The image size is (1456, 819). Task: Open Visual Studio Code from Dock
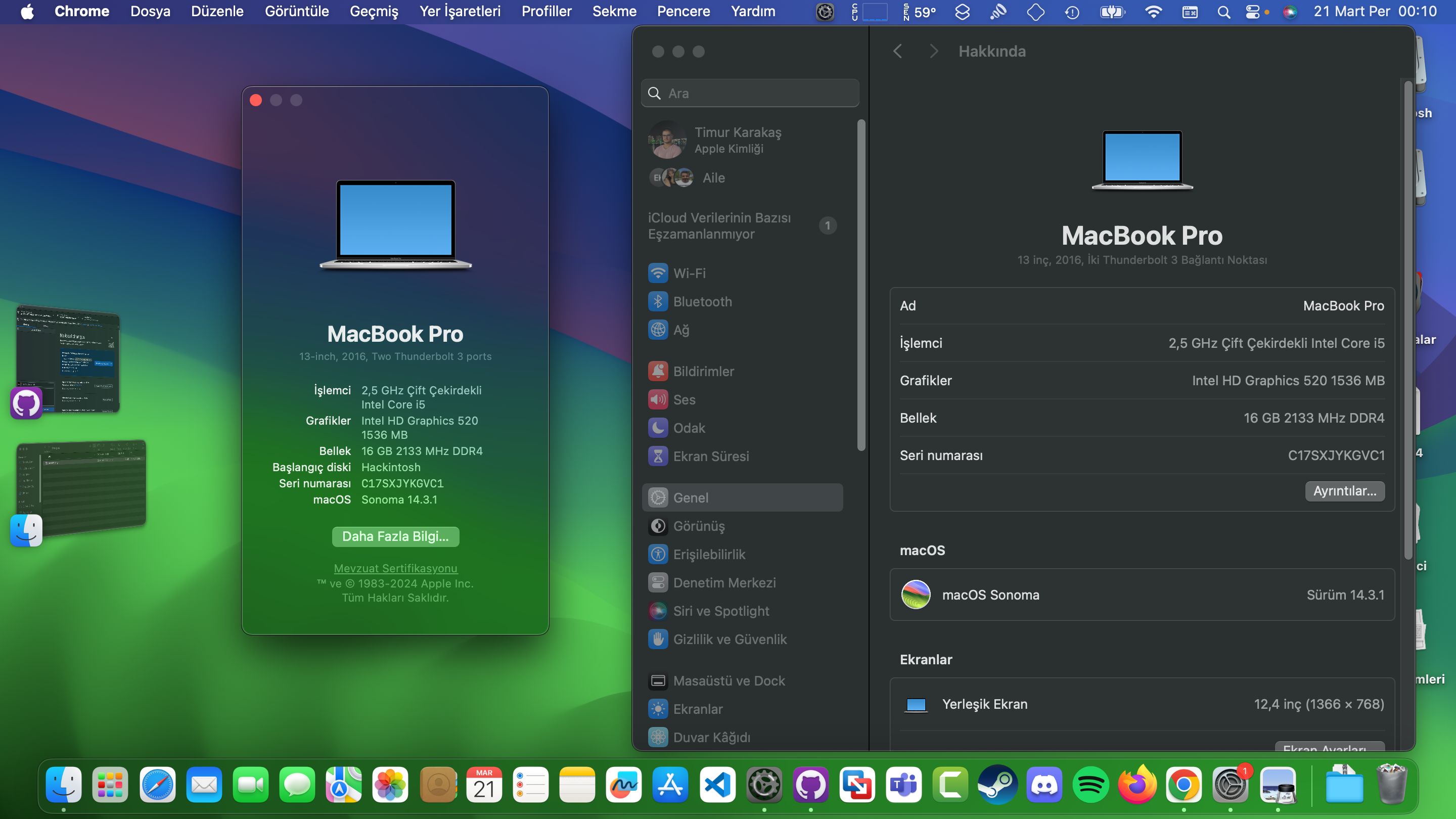click(717, 785)
